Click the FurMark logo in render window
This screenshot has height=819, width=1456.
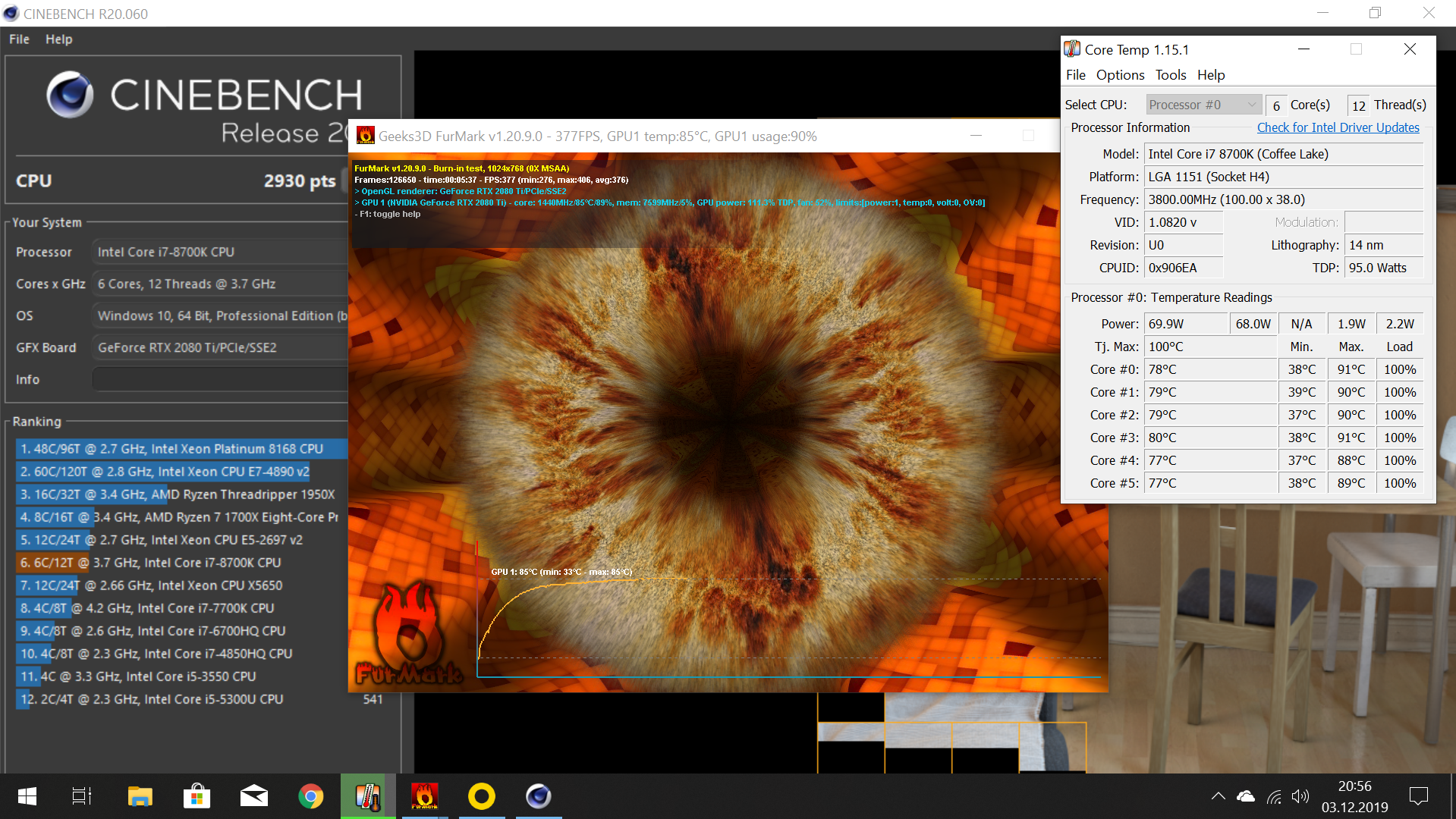coord(408,634)
